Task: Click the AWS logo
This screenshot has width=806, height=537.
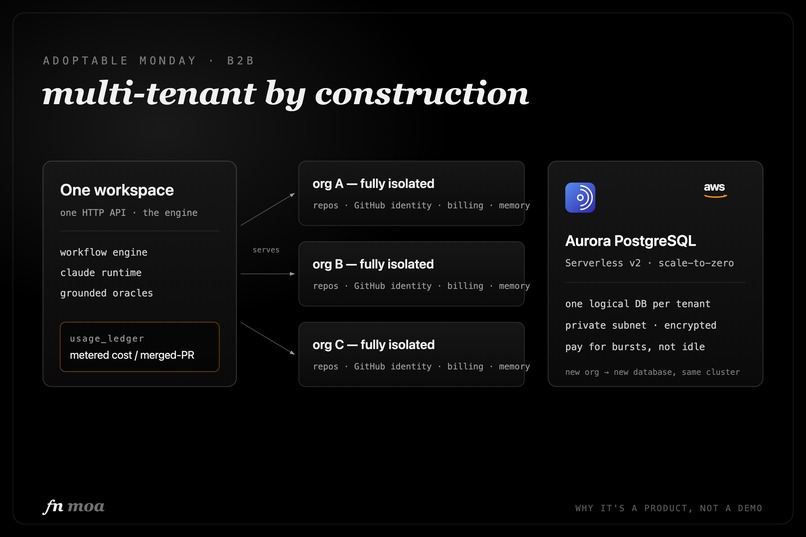Action: click(715, 190)
